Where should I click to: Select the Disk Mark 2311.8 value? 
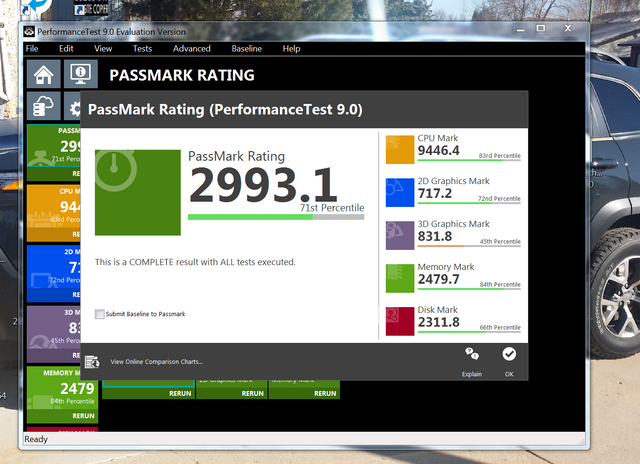439,322
